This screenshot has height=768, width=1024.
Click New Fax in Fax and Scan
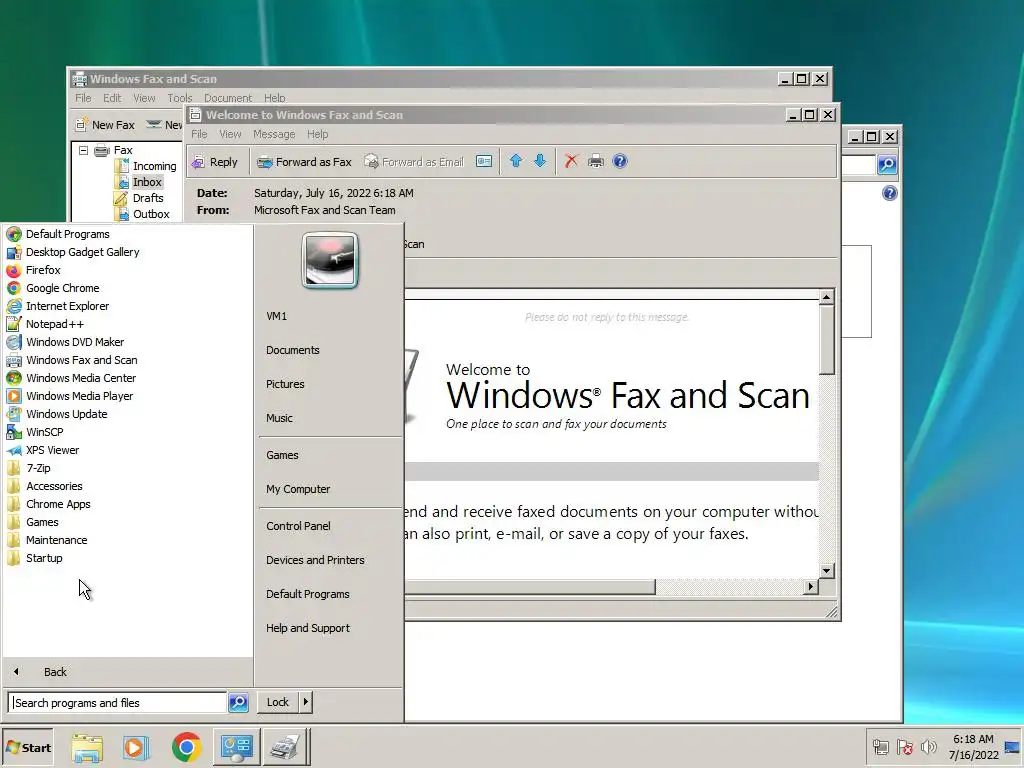104,125
